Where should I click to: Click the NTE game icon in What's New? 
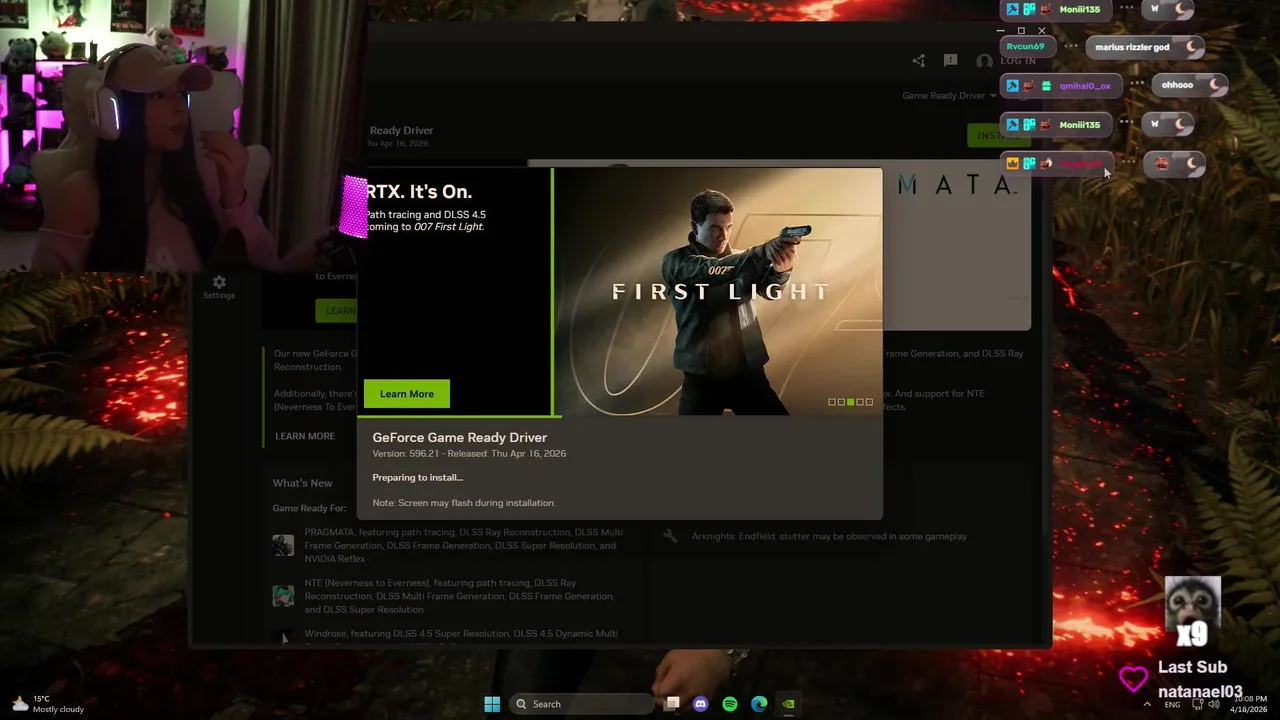click(x=283, y=596)
